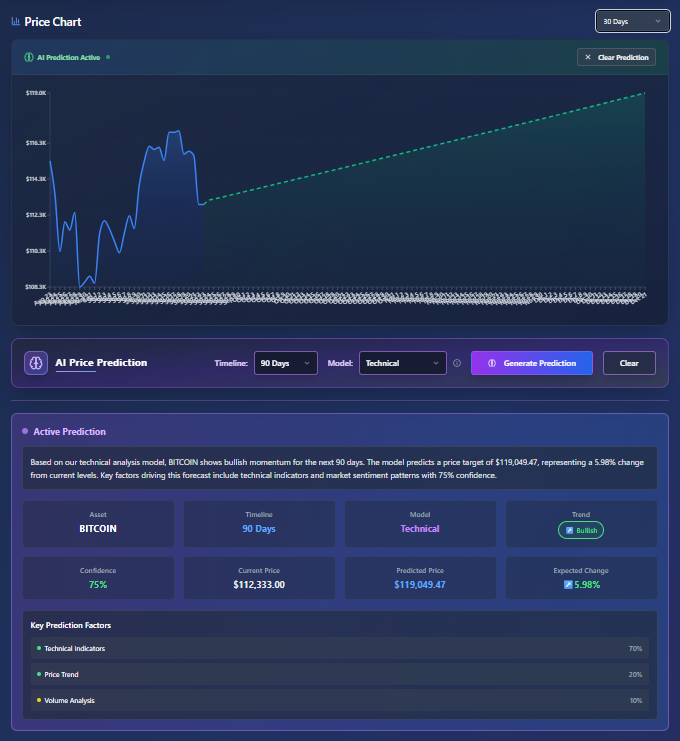Click the Clear button in prediction panel
This screenshot has height=741, width=680.
(x=629, y=363)
